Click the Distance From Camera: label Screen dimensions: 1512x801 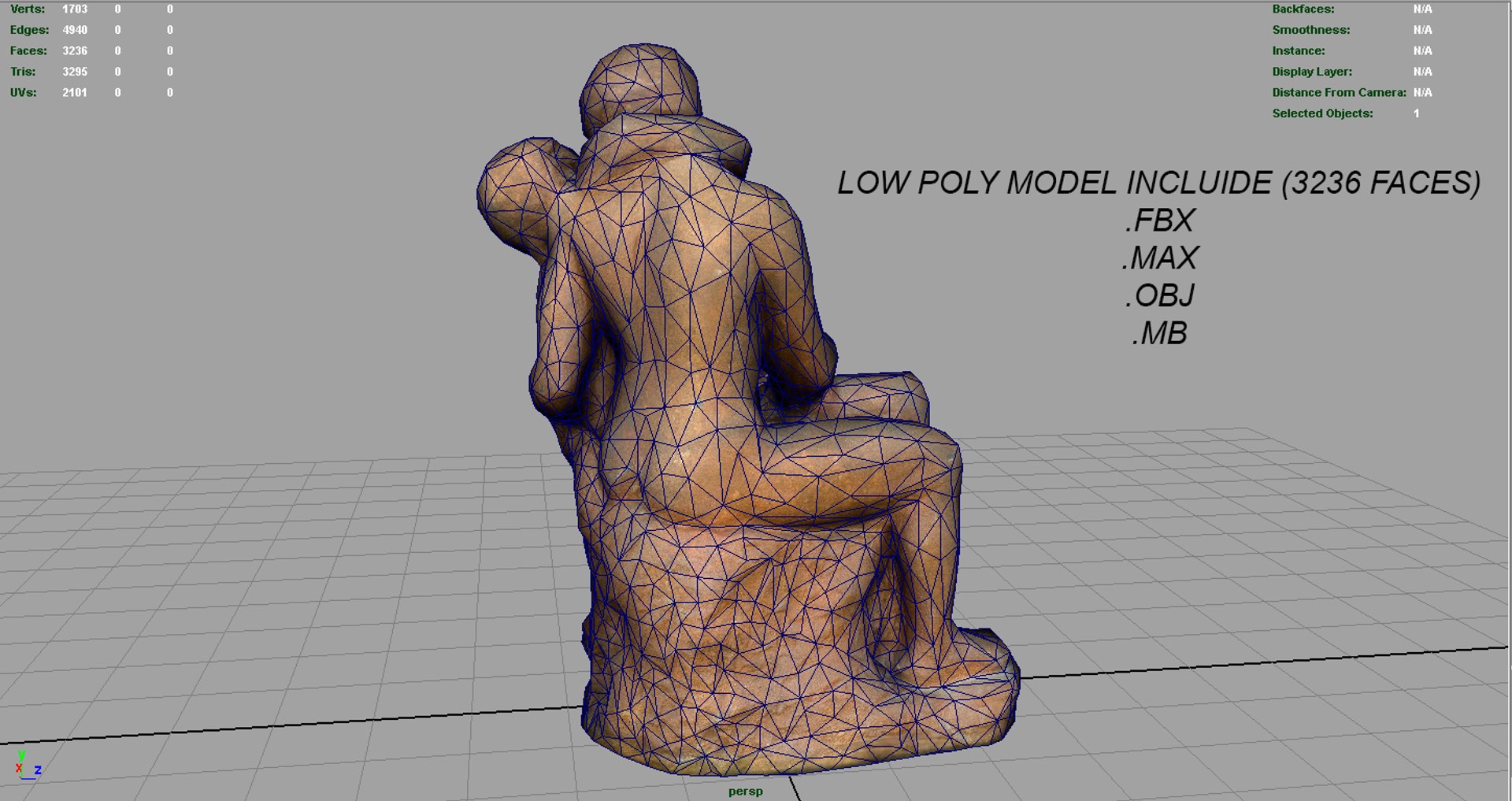[1340, 92]
